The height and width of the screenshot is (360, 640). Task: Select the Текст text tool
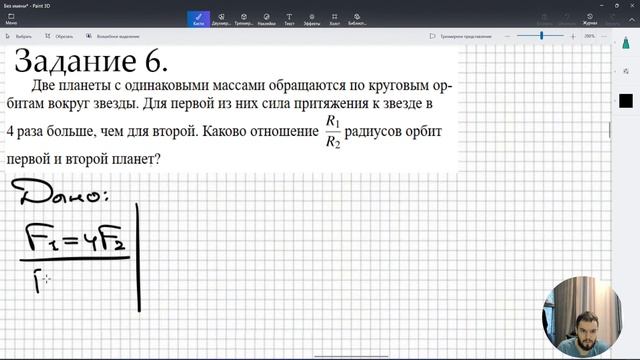point(289,19)
